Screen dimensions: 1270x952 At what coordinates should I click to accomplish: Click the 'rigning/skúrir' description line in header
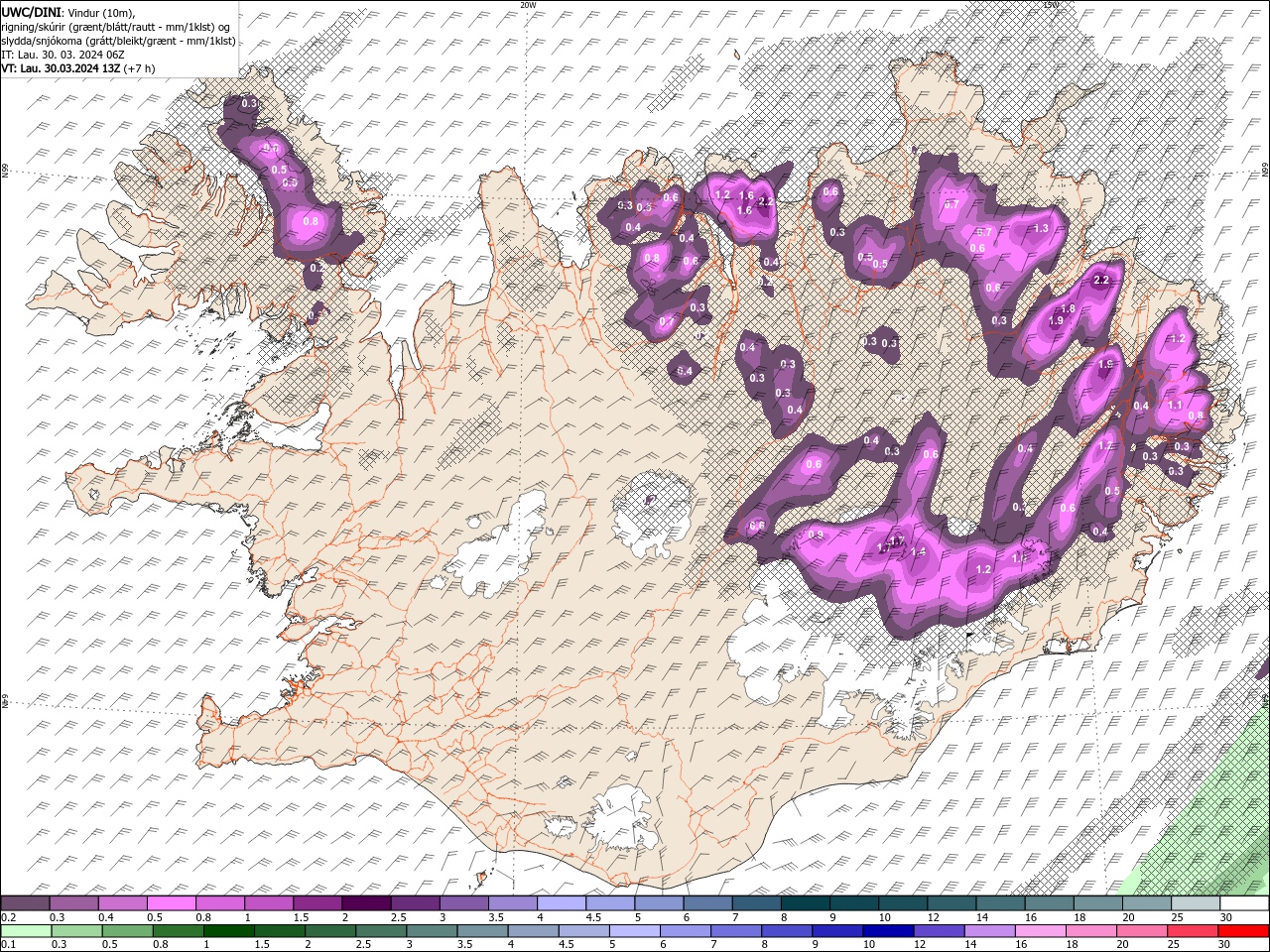[x=116, y=27]
